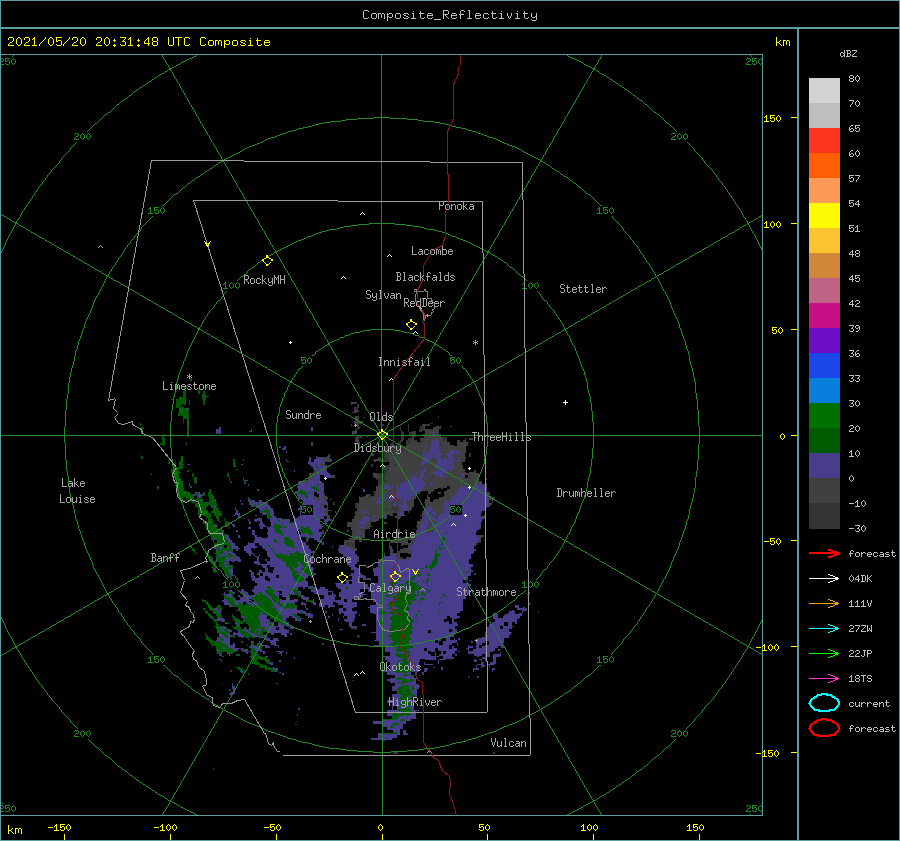900x841 pixels.
Task: Click the Okotoks label
Action: point(400,666)
